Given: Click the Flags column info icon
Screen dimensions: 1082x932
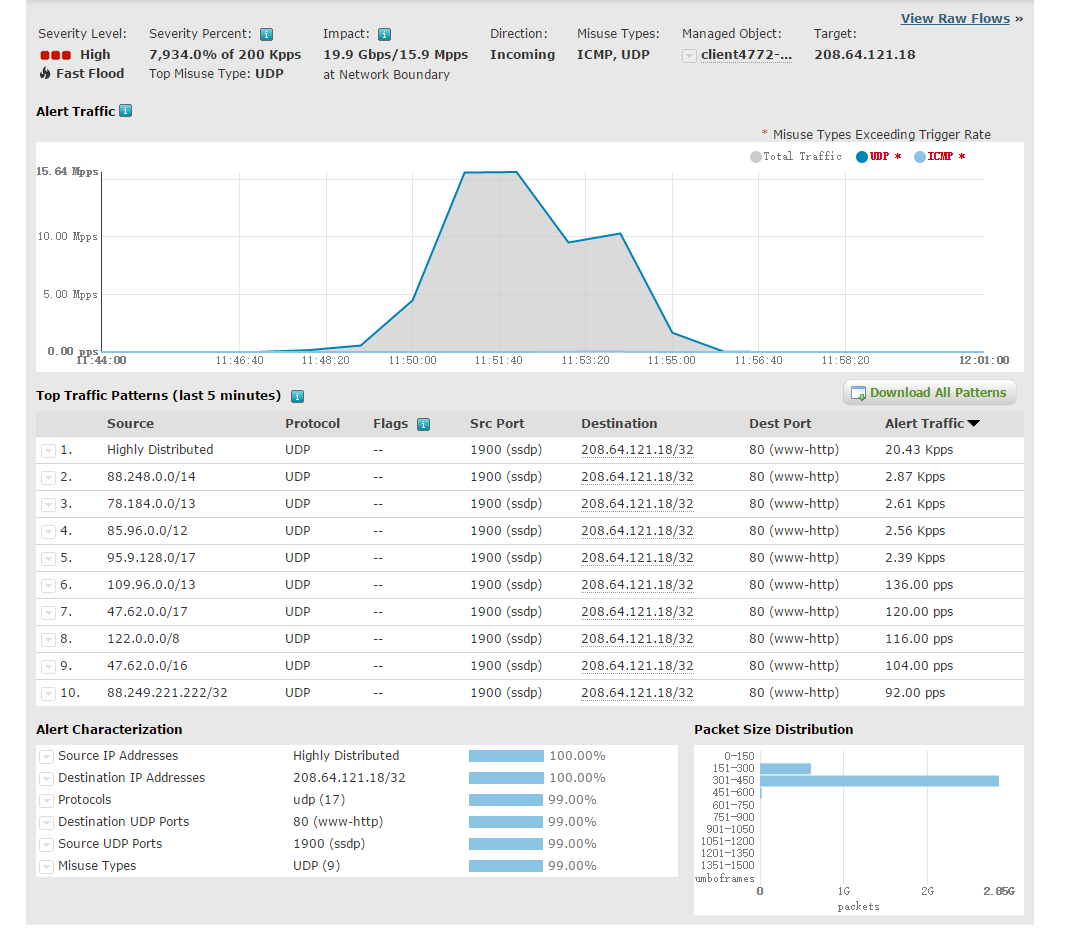Looking at the screenshot, I should [x=424, y=424].
